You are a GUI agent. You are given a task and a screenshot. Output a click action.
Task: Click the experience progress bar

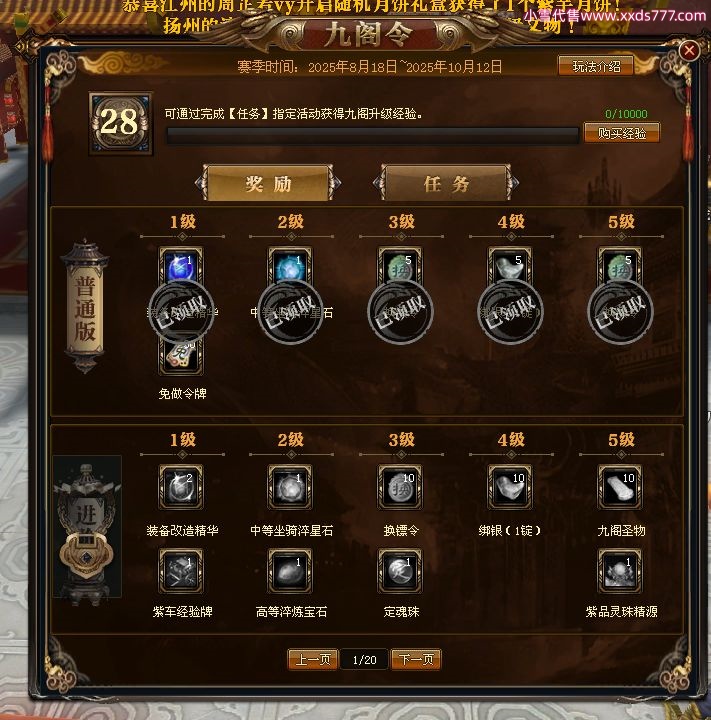click(x=372, y=136)
